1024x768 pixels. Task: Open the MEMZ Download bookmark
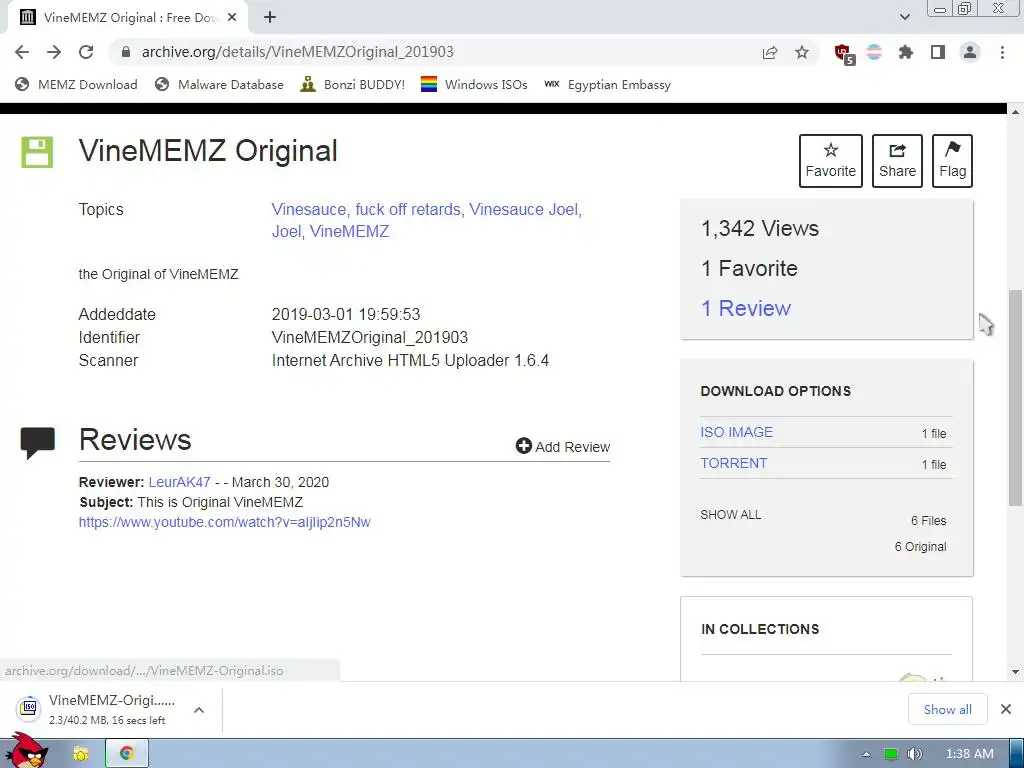76,84
